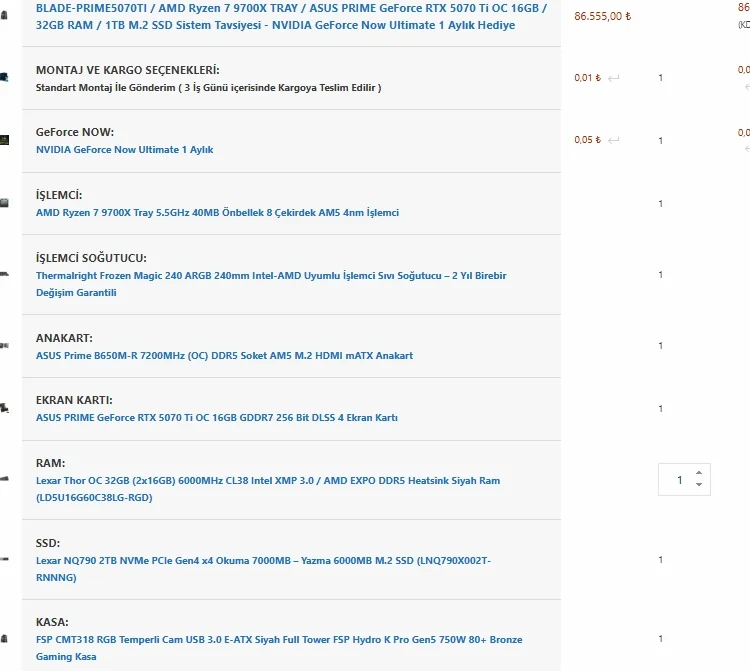Increase RAM quantity with up arrow
This screenshot has height=671, width=750.
(699, 473)
